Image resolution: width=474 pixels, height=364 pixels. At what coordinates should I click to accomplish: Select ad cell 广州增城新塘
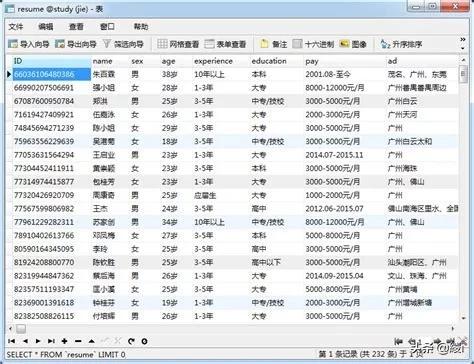click(x=422, y=303)
